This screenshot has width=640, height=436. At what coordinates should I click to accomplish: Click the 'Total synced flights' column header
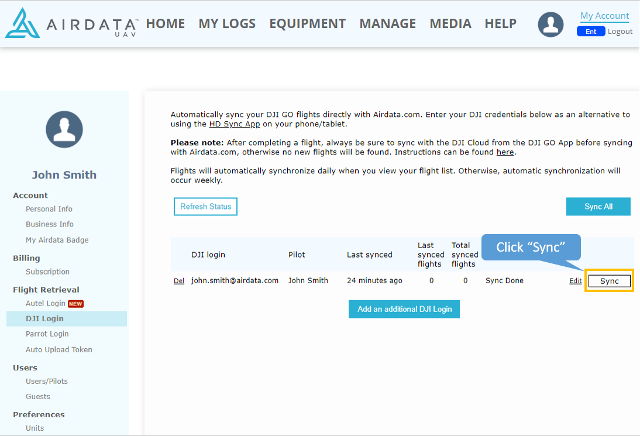pyautogui.click(x=464, y=255)
